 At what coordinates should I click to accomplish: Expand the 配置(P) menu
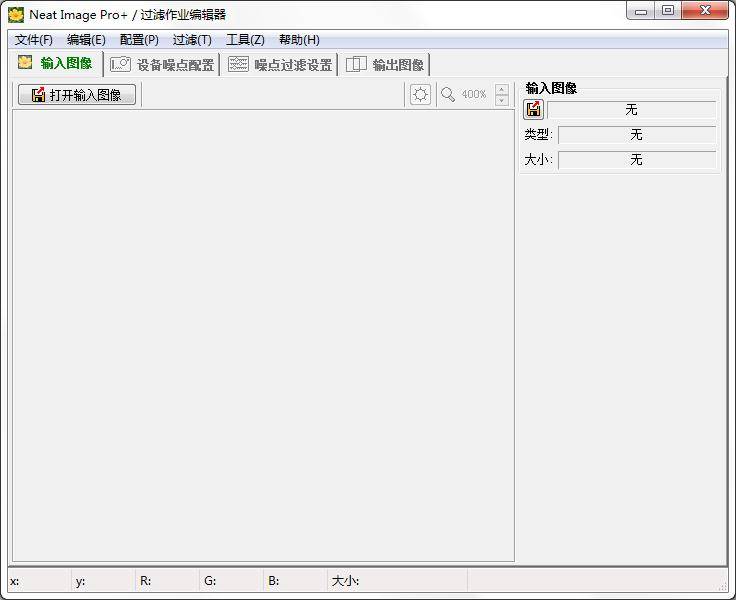[139, 40]
